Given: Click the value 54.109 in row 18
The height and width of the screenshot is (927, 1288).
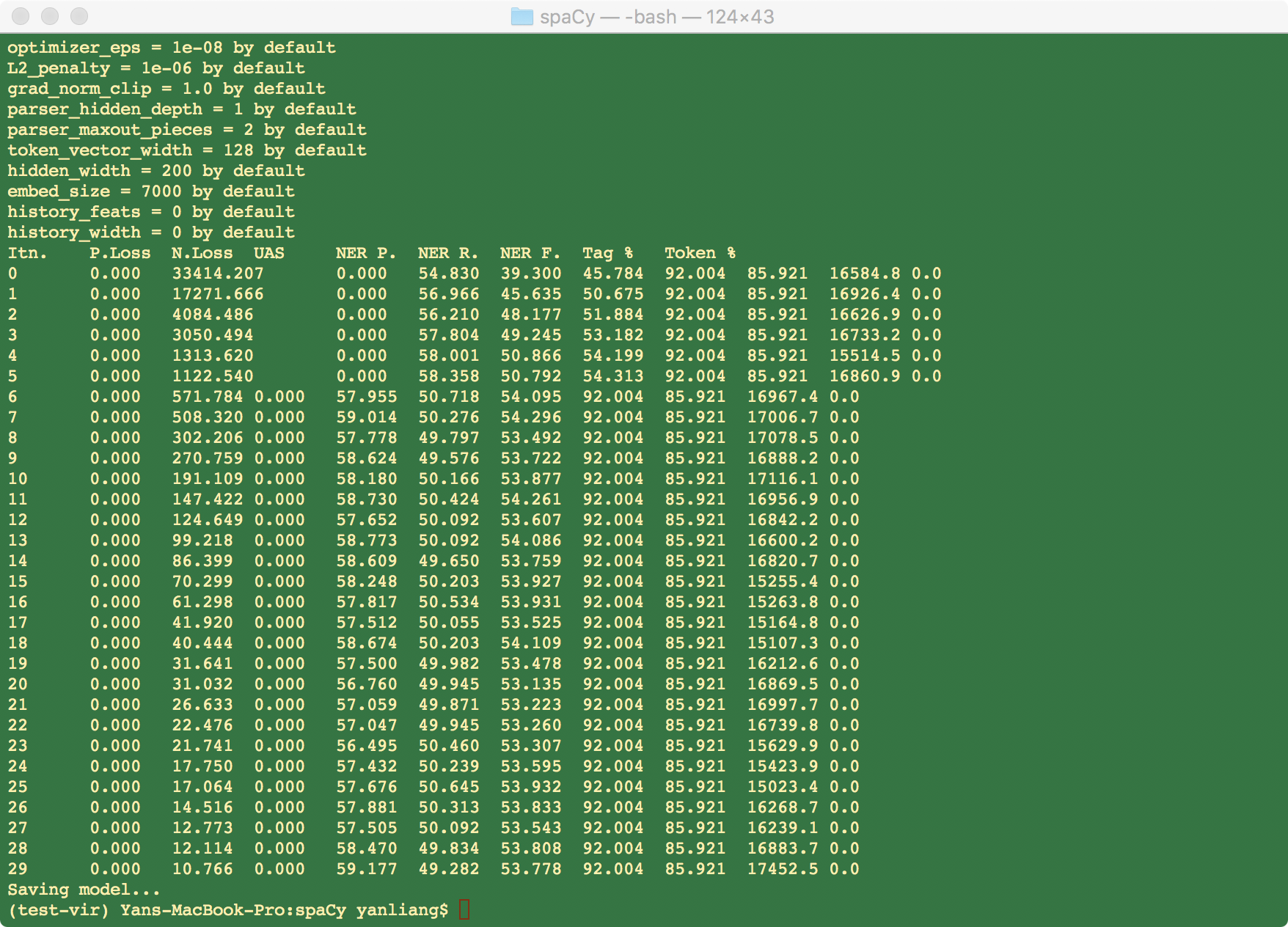Looking at the screenshot, I should coord(531,643).
